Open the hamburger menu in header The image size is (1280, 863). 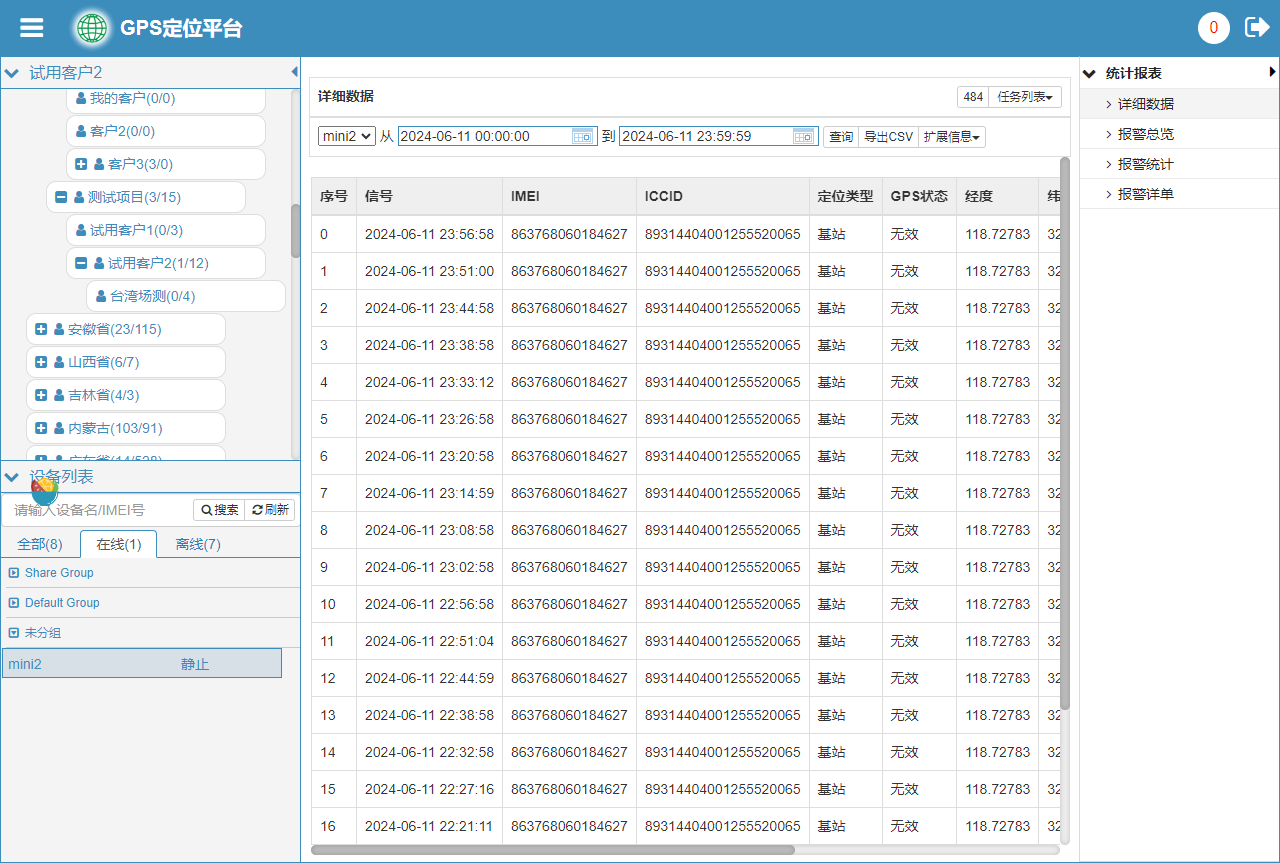click(32, 28)
